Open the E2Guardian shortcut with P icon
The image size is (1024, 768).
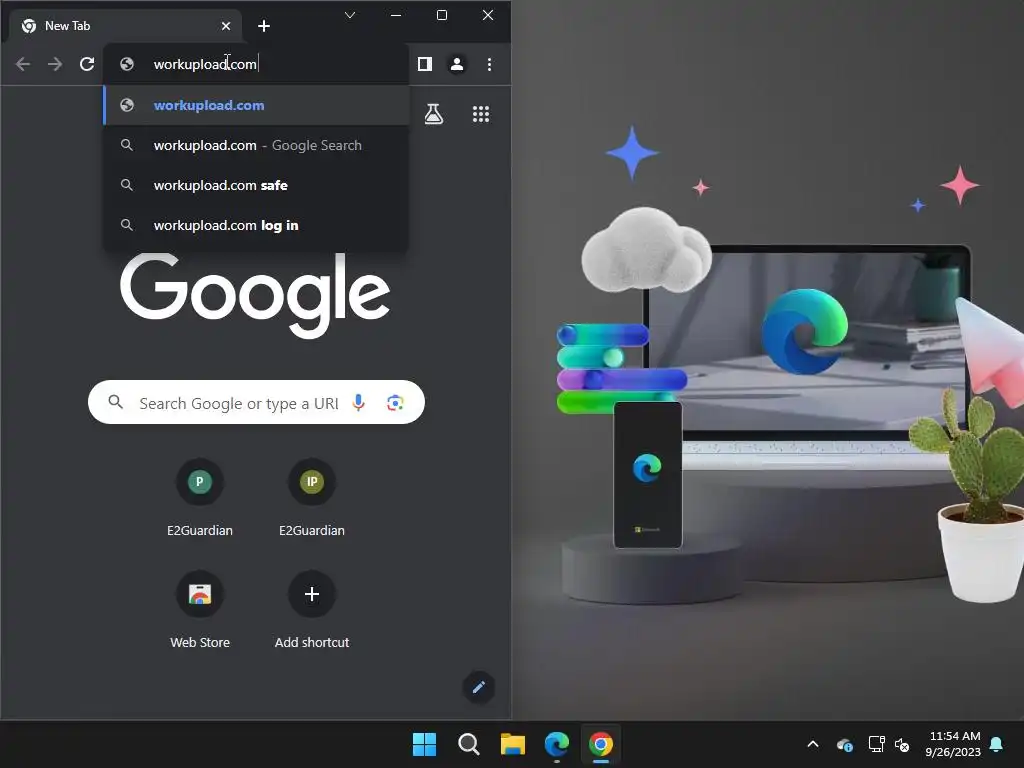(x=200, y=497)
